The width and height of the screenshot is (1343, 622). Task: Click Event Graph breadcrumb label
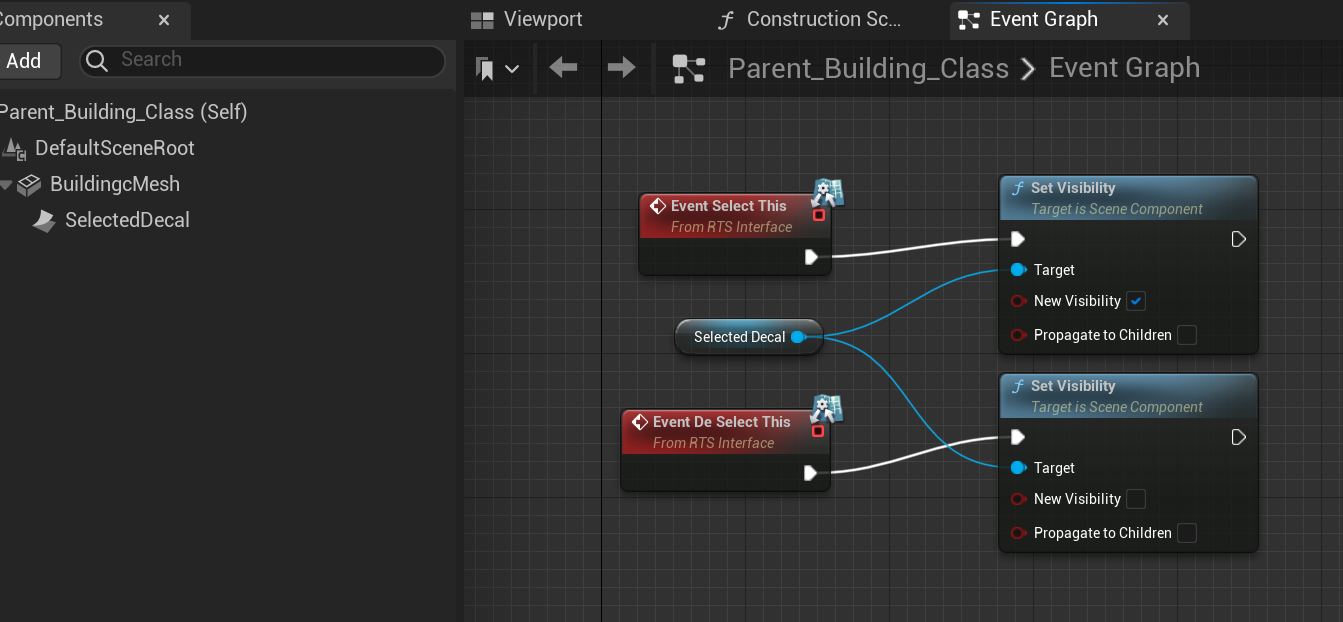pyautogui.click(x=1124, y=68)
